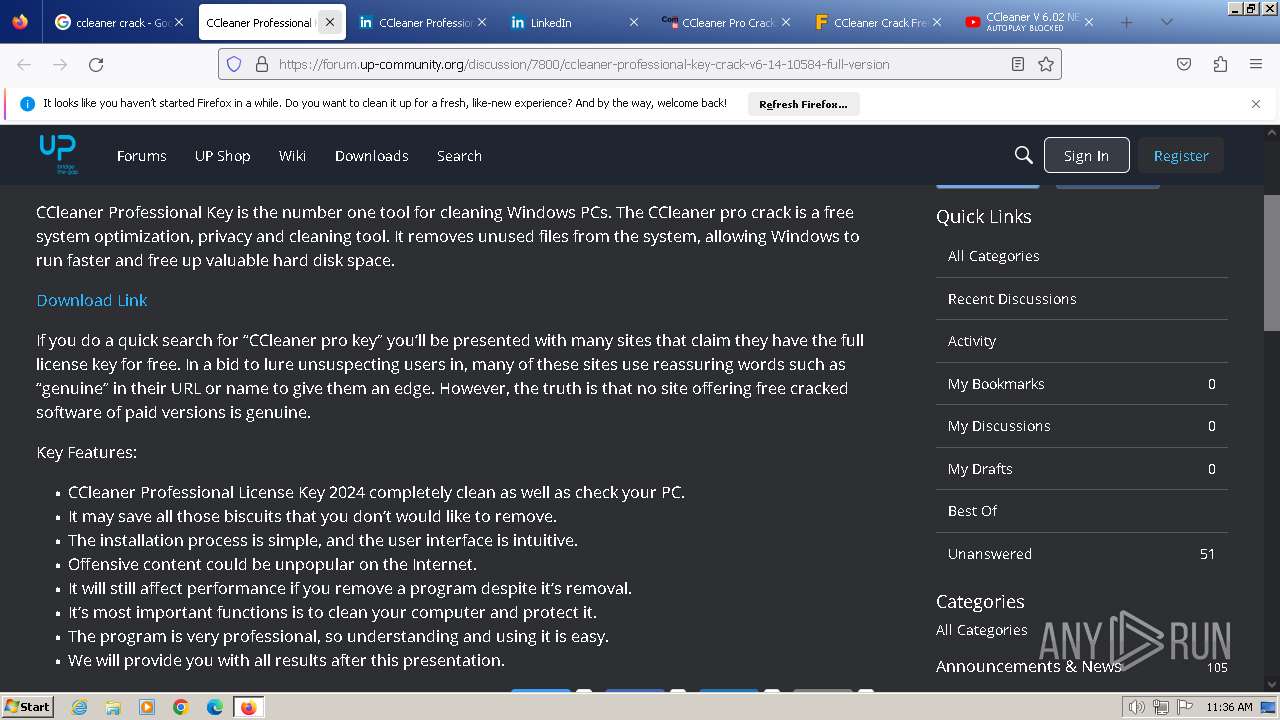
Task: Close the LinkedIn tab
Action: pyautogui.click(x=633, y=22)
